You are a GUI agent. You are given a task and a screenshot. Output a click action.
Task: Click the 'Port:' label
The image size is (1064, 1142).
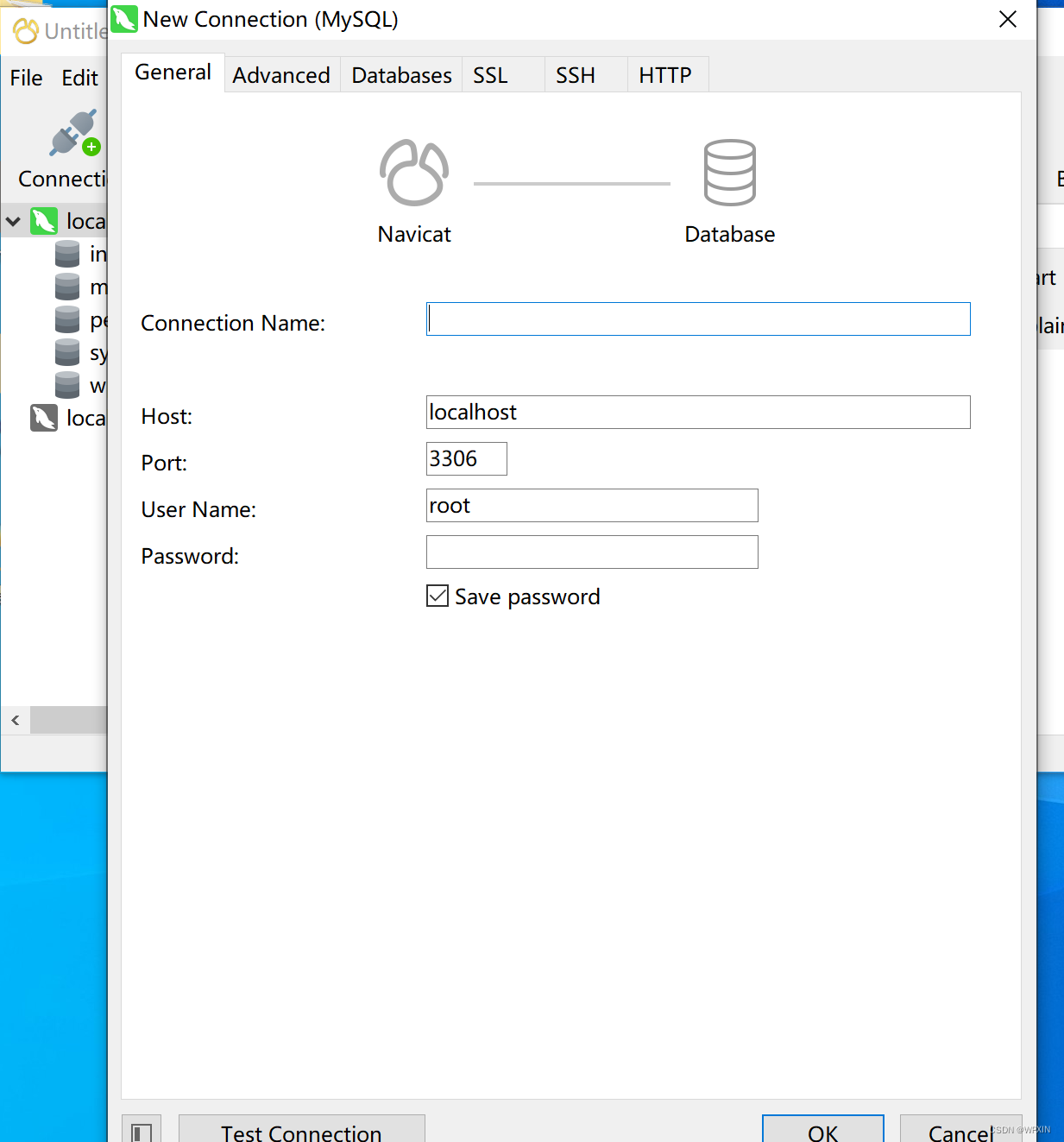coord(164,463)
